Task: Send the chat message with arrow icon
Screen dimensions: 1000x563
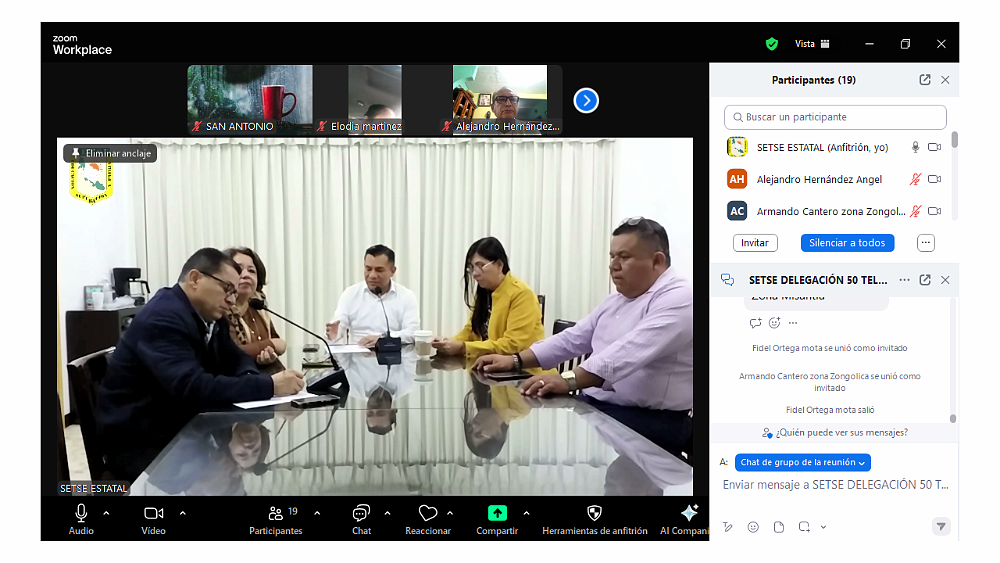Action: [x=940, y=526]
